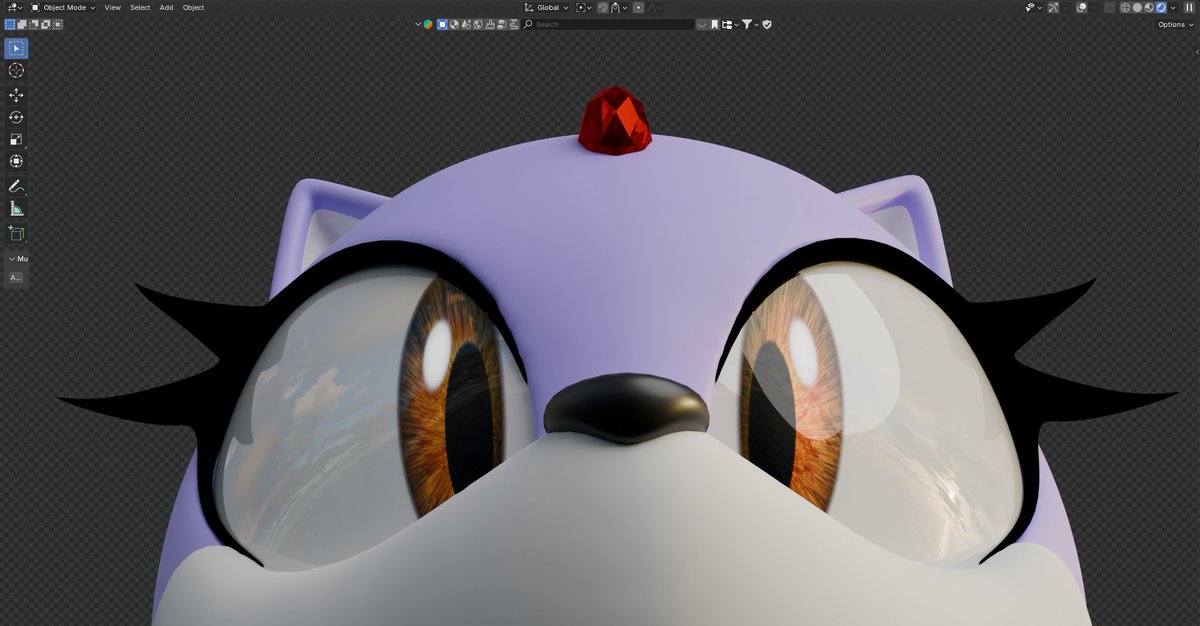The height and width of the screenshot is (626, 1200).
Task: Open the Object menu
Action: tap(192, 7)
